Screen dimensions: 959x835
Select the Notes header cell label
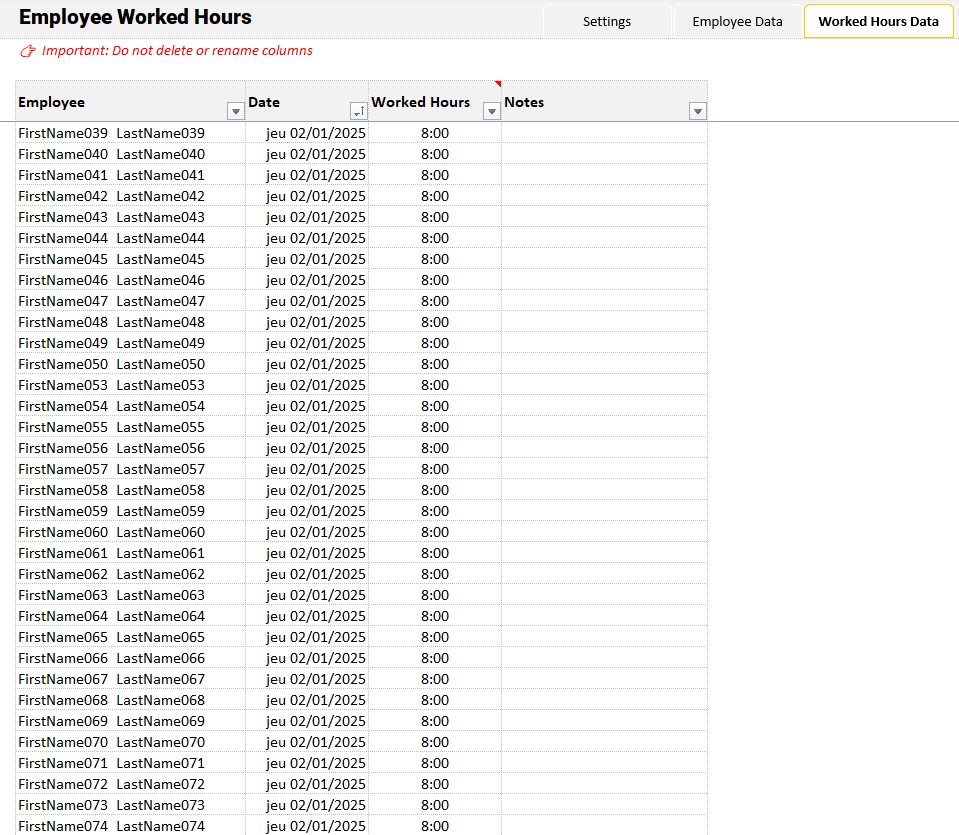click(524, 102)
